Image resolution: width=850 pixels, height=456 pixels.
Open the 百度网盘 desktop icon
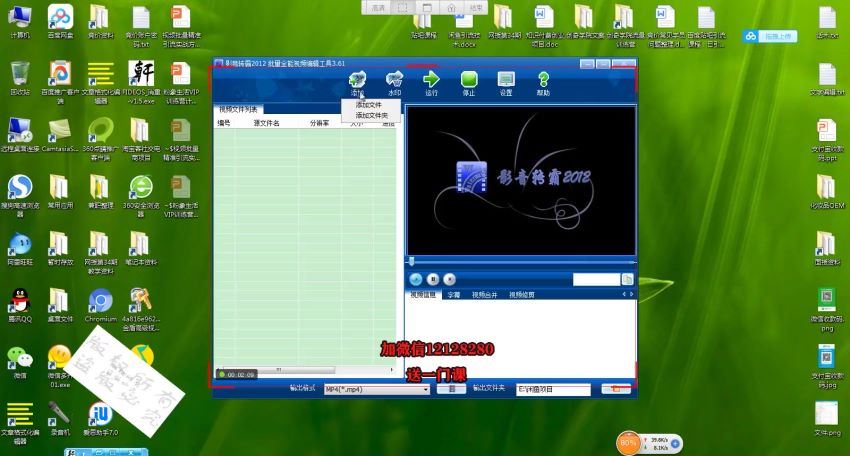click(60, 22)
